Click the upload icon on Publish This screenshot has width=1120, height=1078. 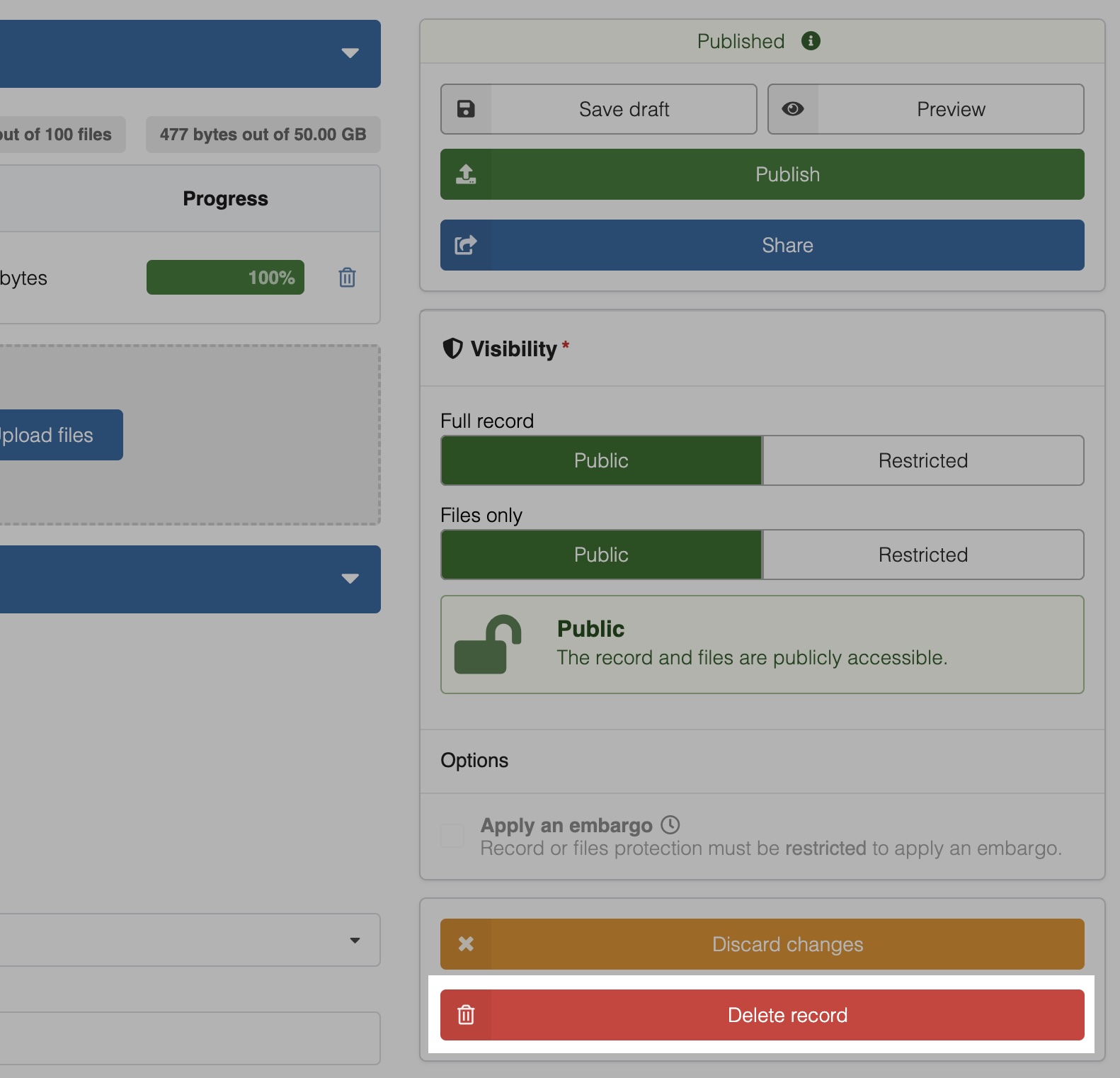pyautogui.click(x=466, y=174)
